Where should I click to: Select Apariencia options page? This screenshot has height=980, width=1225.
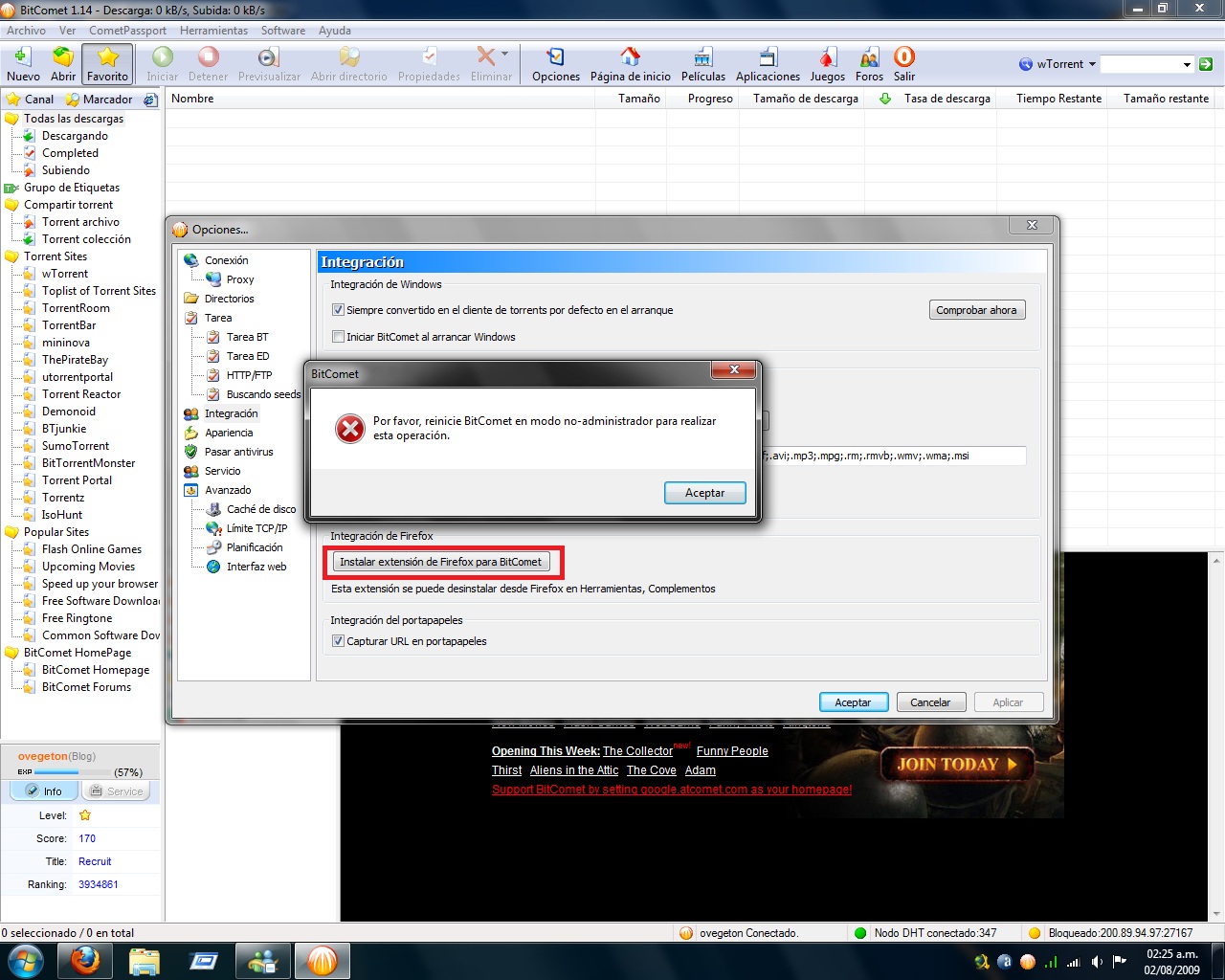tap(229, 433)
